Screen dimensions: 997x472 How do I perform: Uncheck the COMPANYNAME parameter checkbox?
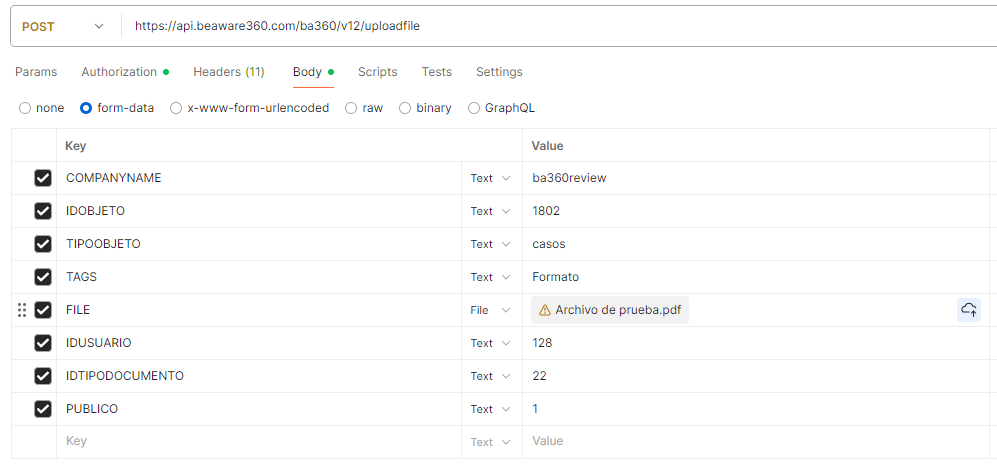43,178
